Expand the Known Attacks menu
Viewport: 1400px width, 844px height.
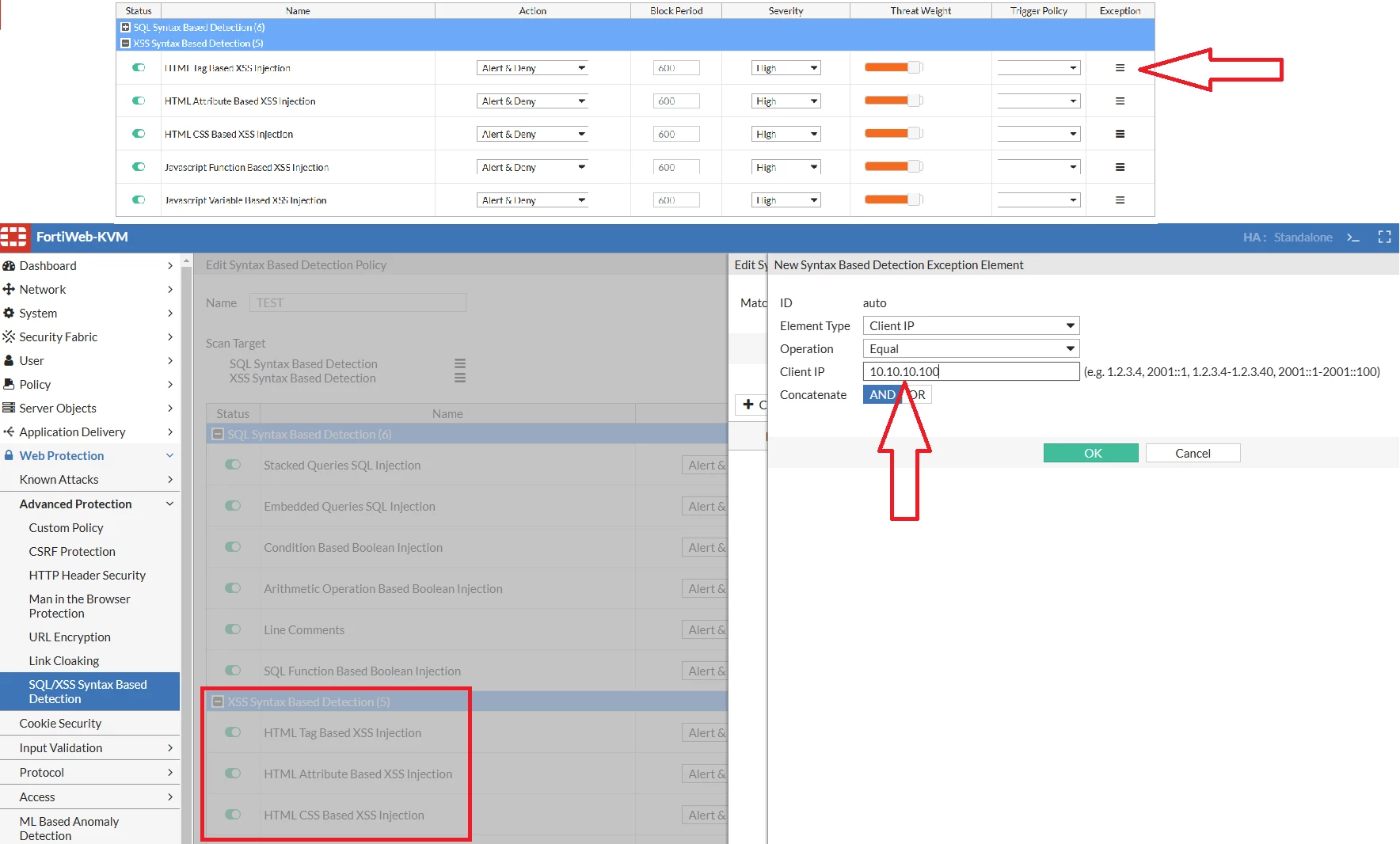(90, 480)
